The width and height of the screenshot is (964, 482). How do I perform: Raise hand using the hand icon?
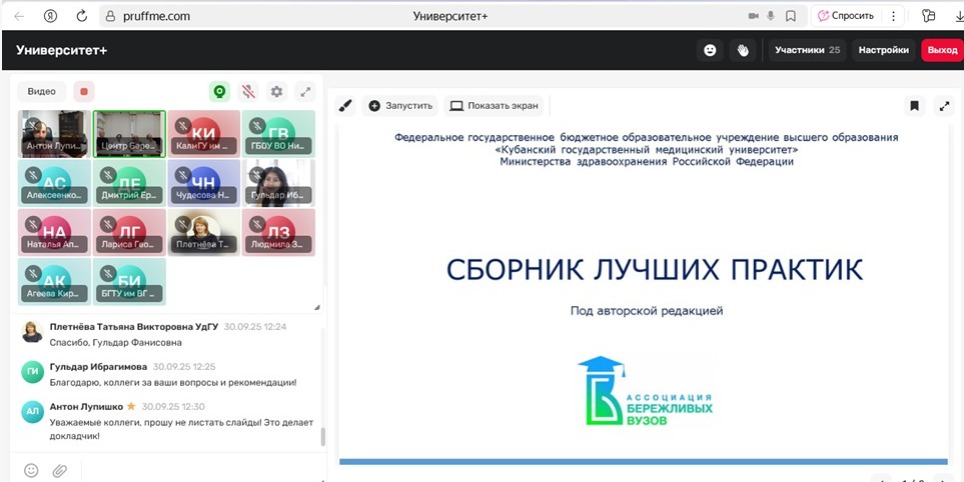coord(742,50)
